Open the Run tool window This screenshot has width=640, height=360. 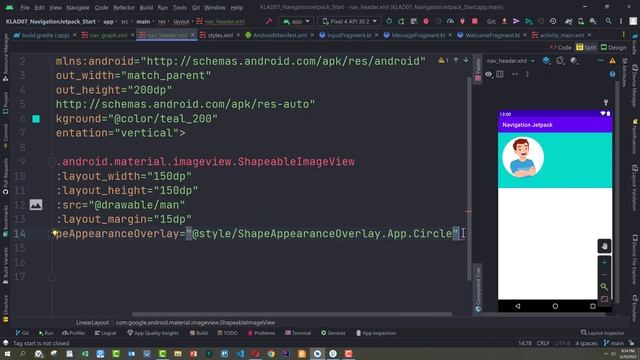click(x=46, y=333)
